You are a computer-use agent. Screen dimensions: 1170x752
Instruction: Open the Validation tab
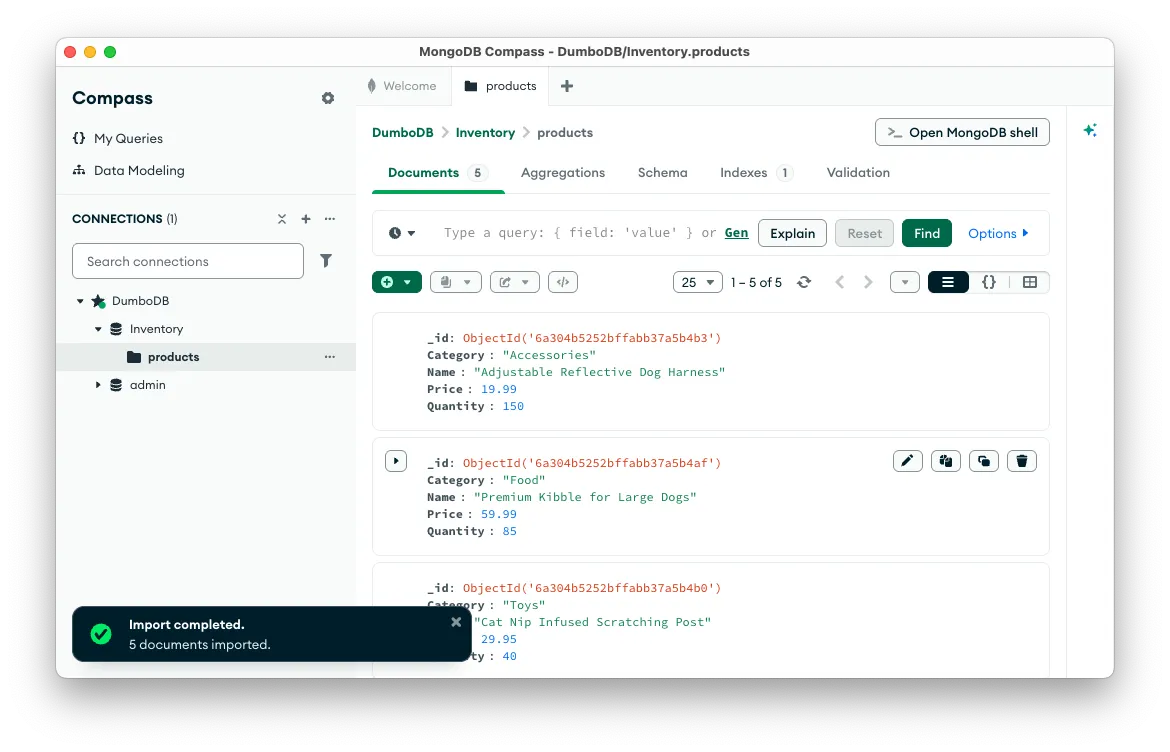pos(858,173)
